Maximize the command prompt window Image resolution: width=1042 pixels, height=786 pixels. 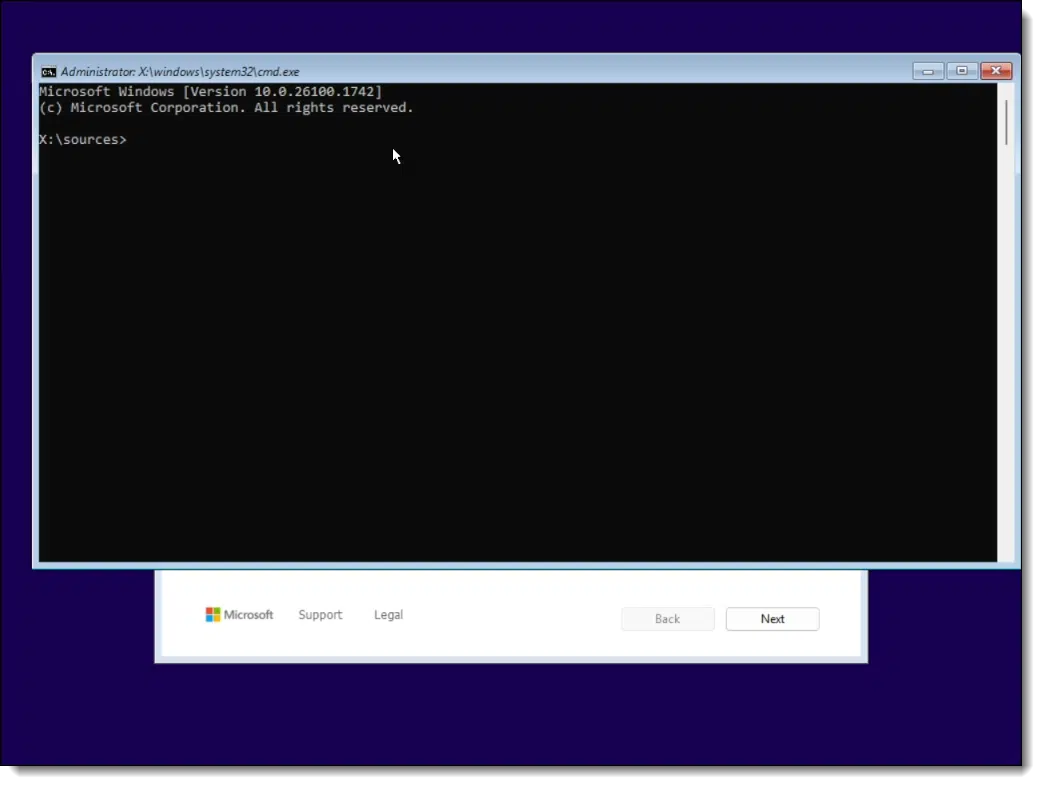coord(962,70)
